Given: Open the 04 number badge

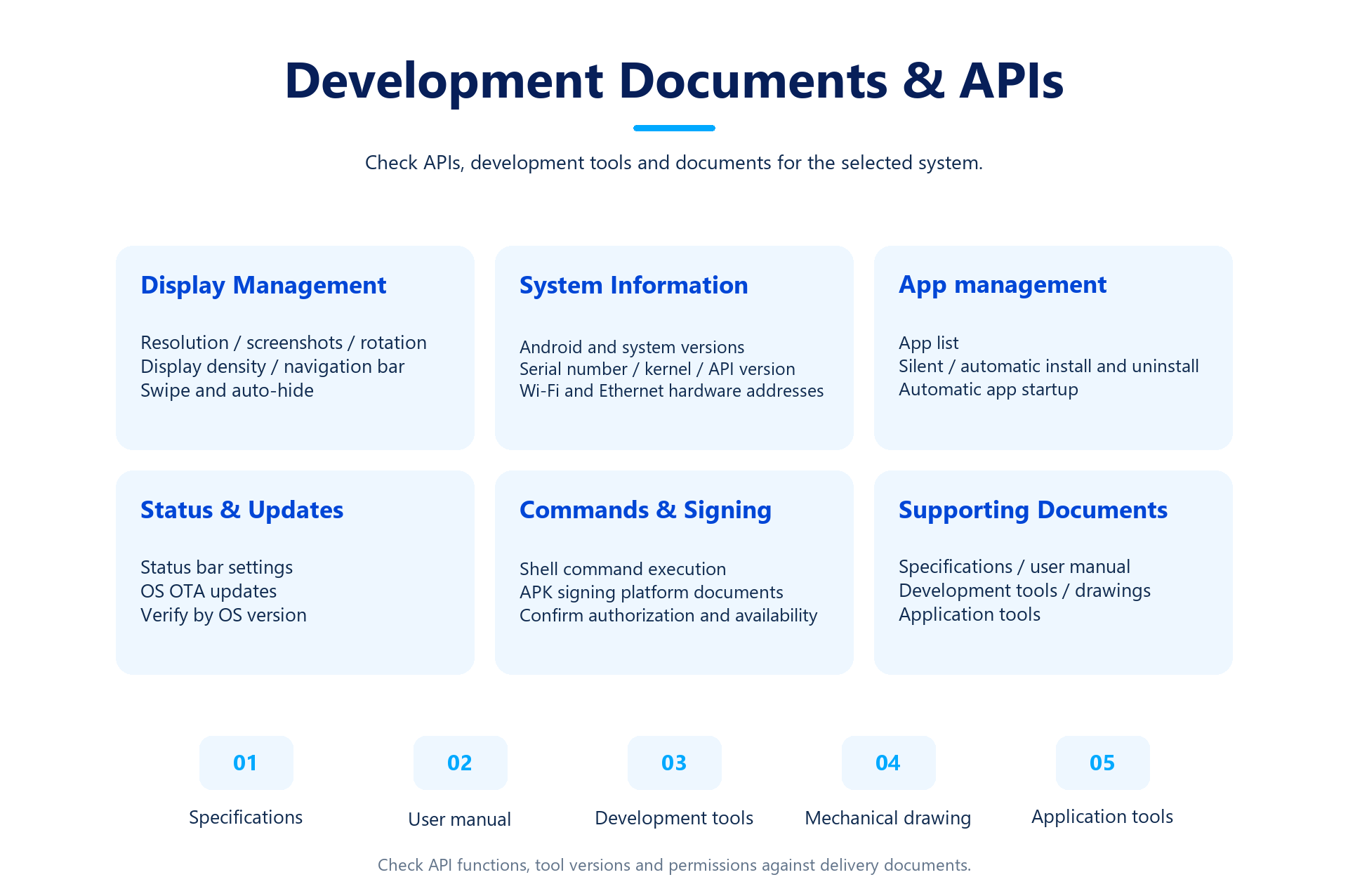Looking at the screenshot, I should pyautogui.click(x=888, y=763).
